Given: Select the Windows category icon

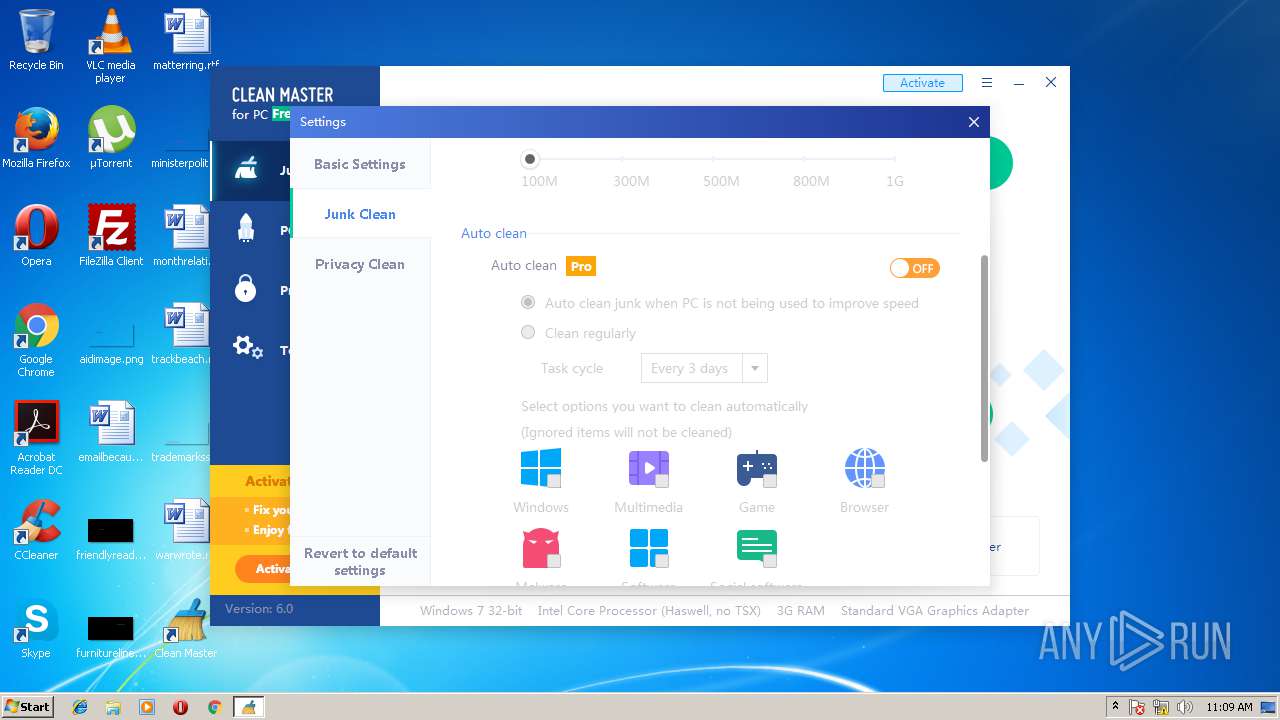Looking at the screenshot, I should point(541,468).
